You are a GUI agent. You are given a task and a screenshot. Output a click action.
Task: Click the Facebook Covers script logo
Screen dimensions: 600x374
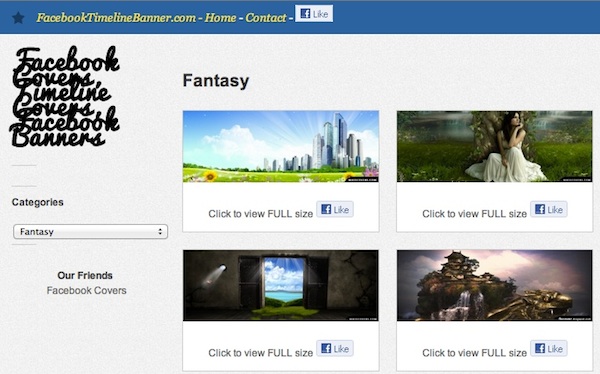(x=65, y=96)
